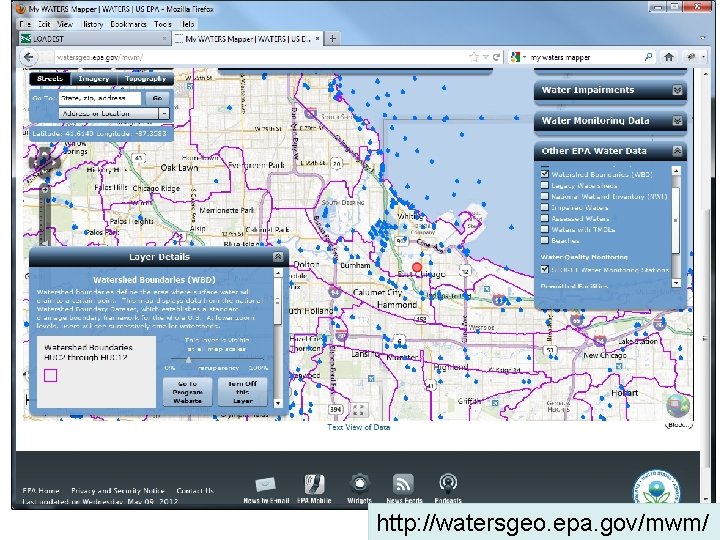Image resolution: width=720 pixels, height=540 pixels.
Task: Click the reload page icon
Action: tap(496, 57)
